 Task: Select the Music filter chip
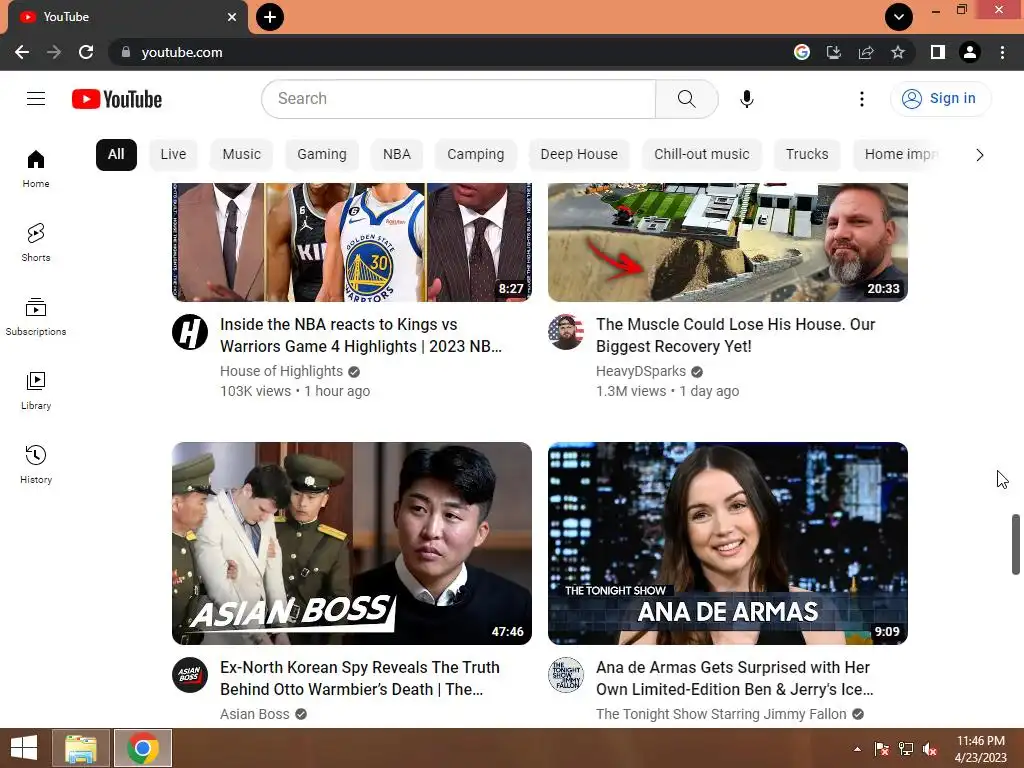242,155
